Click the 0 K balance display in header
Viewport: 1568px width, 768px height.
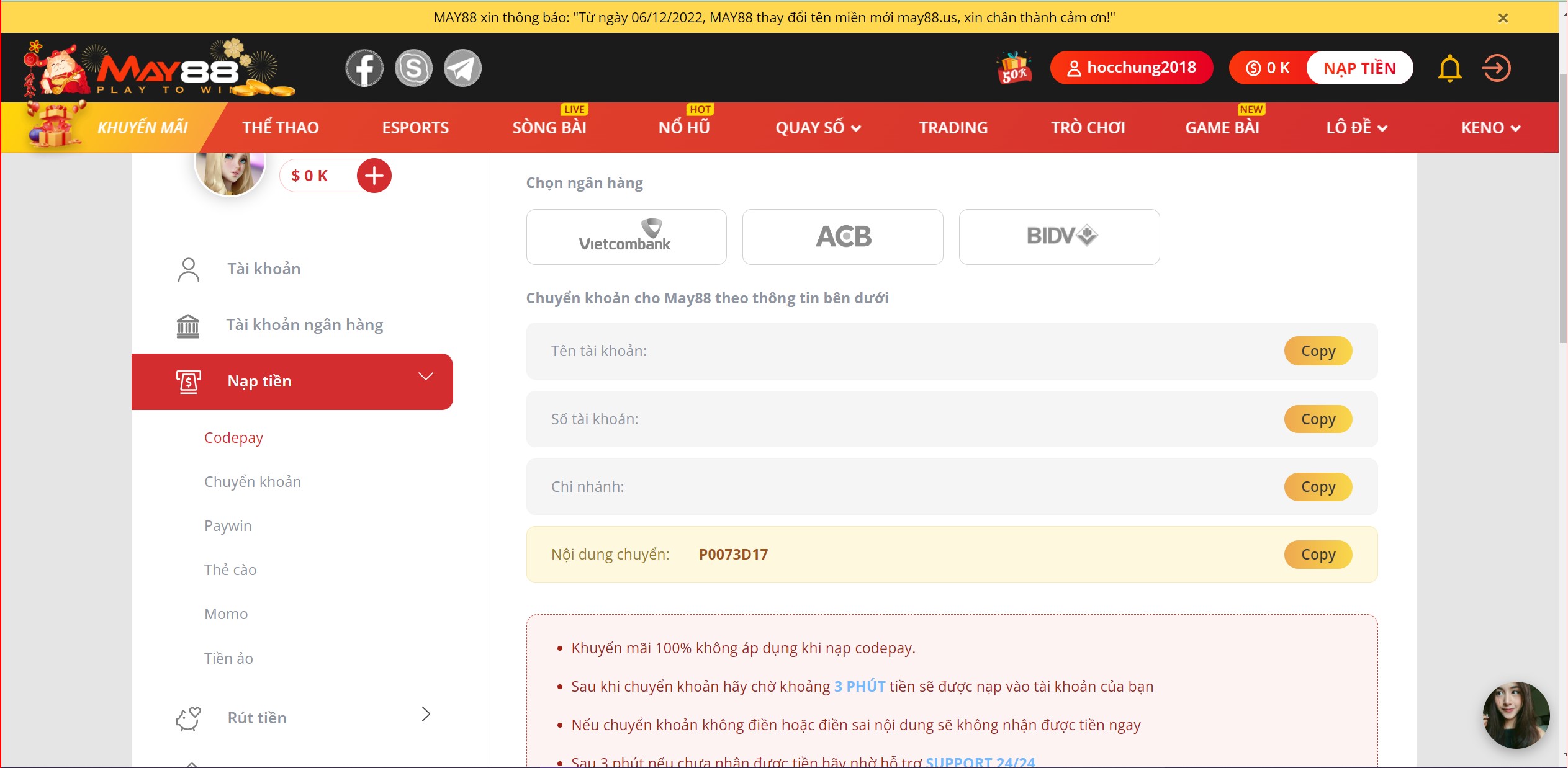coord(1268,68)
